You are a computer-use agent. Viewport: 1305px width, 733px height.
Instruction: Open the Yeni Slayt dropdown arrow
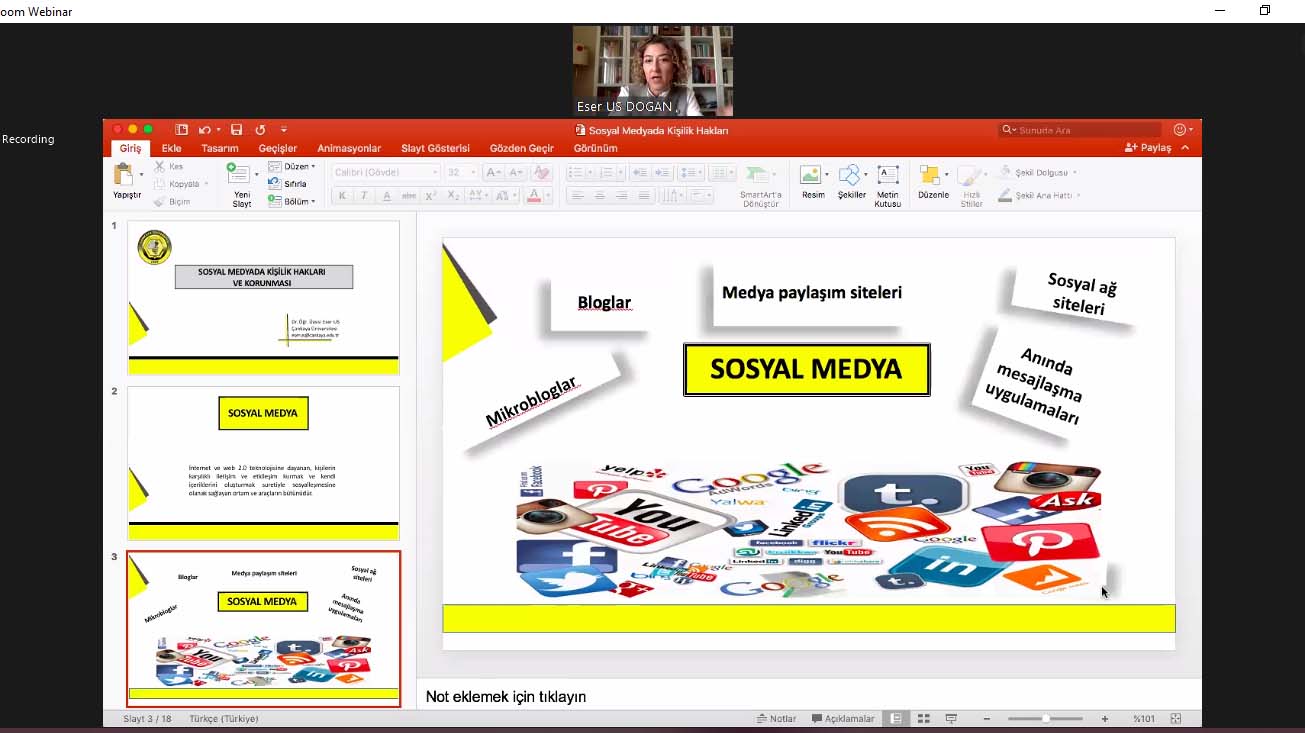[x=256, y=175]
